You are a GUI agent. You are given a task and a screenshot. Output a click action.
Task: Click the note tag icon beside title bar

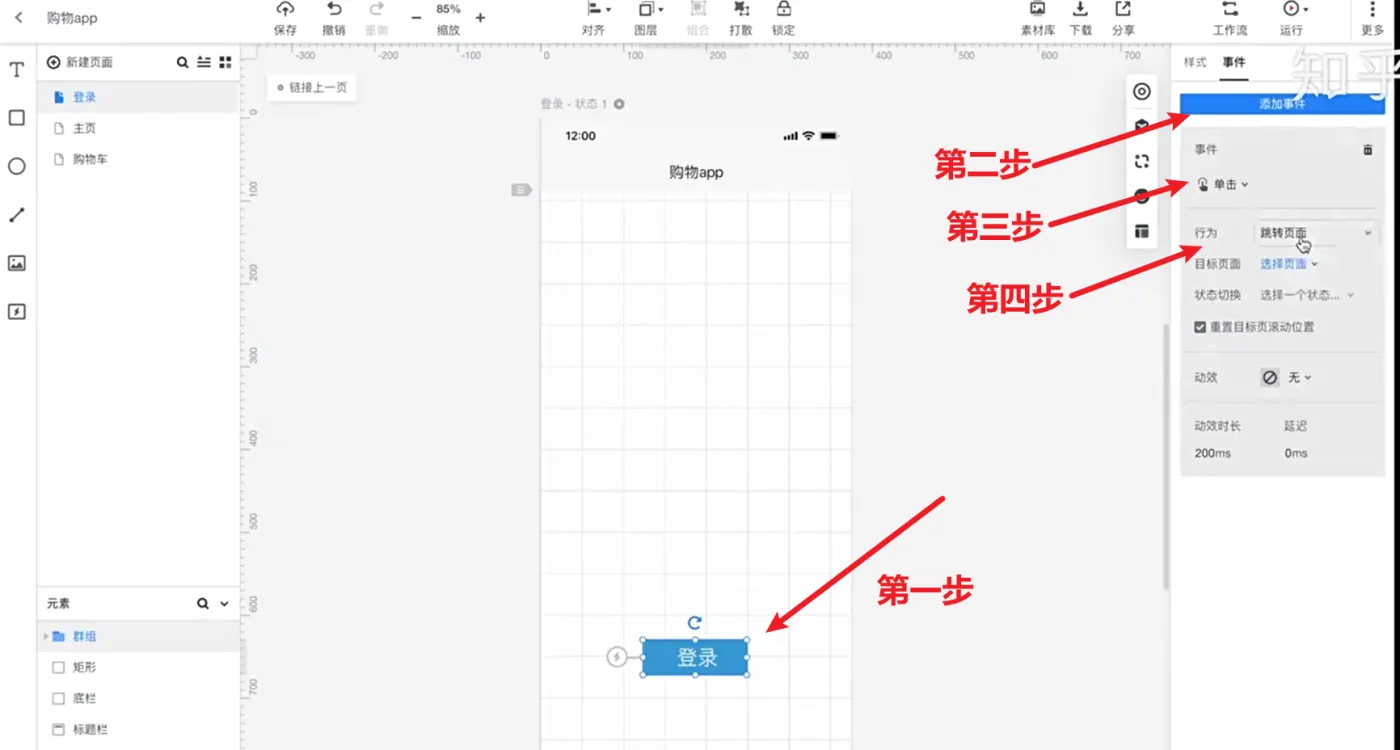(x=521, y=189)
